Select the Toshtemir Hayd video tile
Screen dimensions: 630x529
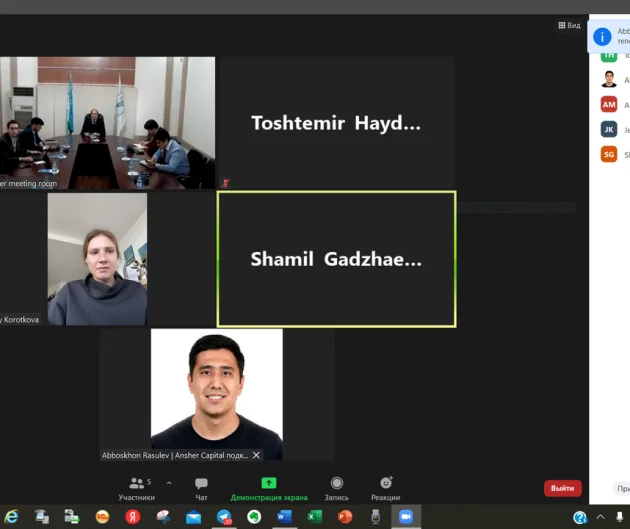336,123
